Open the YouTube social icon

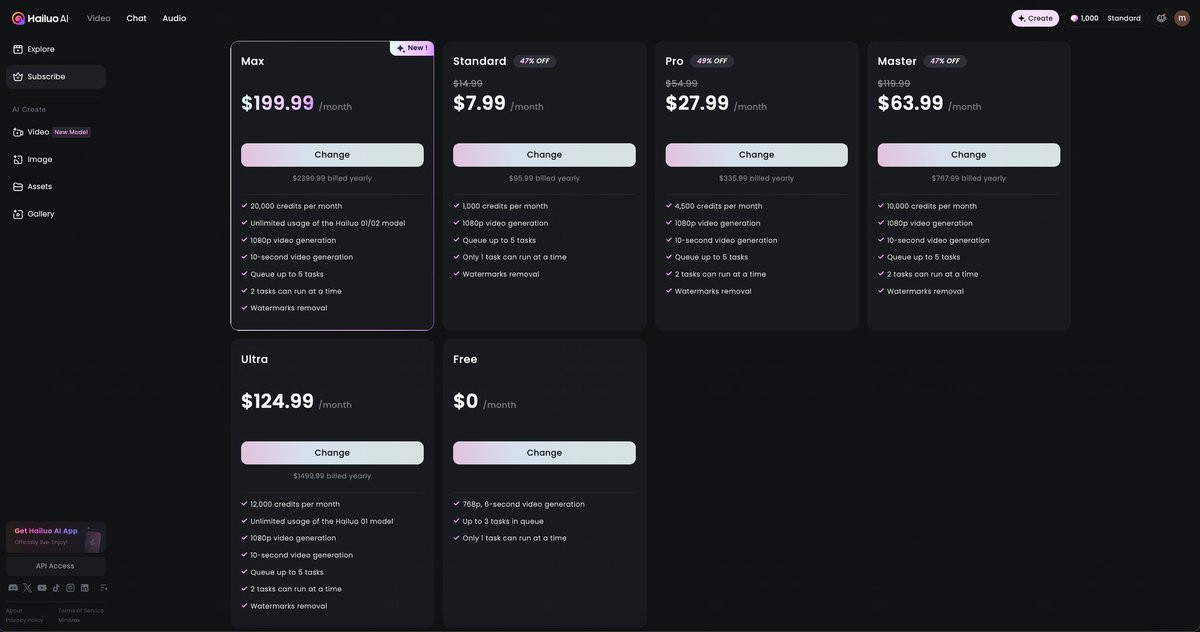[42, 588]
